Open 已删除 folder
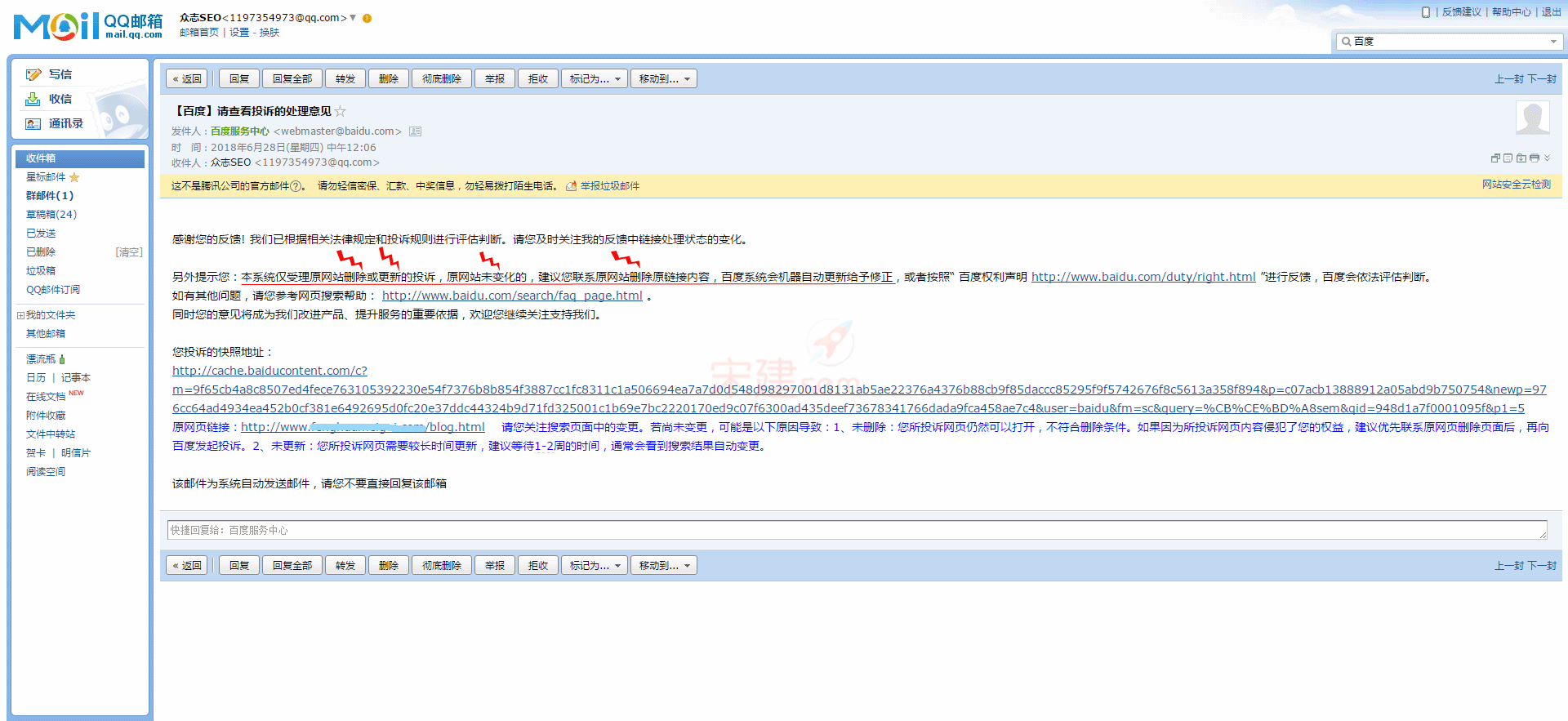The height and width of the screenshot is (721, 1568). click(x=41, y=252)
